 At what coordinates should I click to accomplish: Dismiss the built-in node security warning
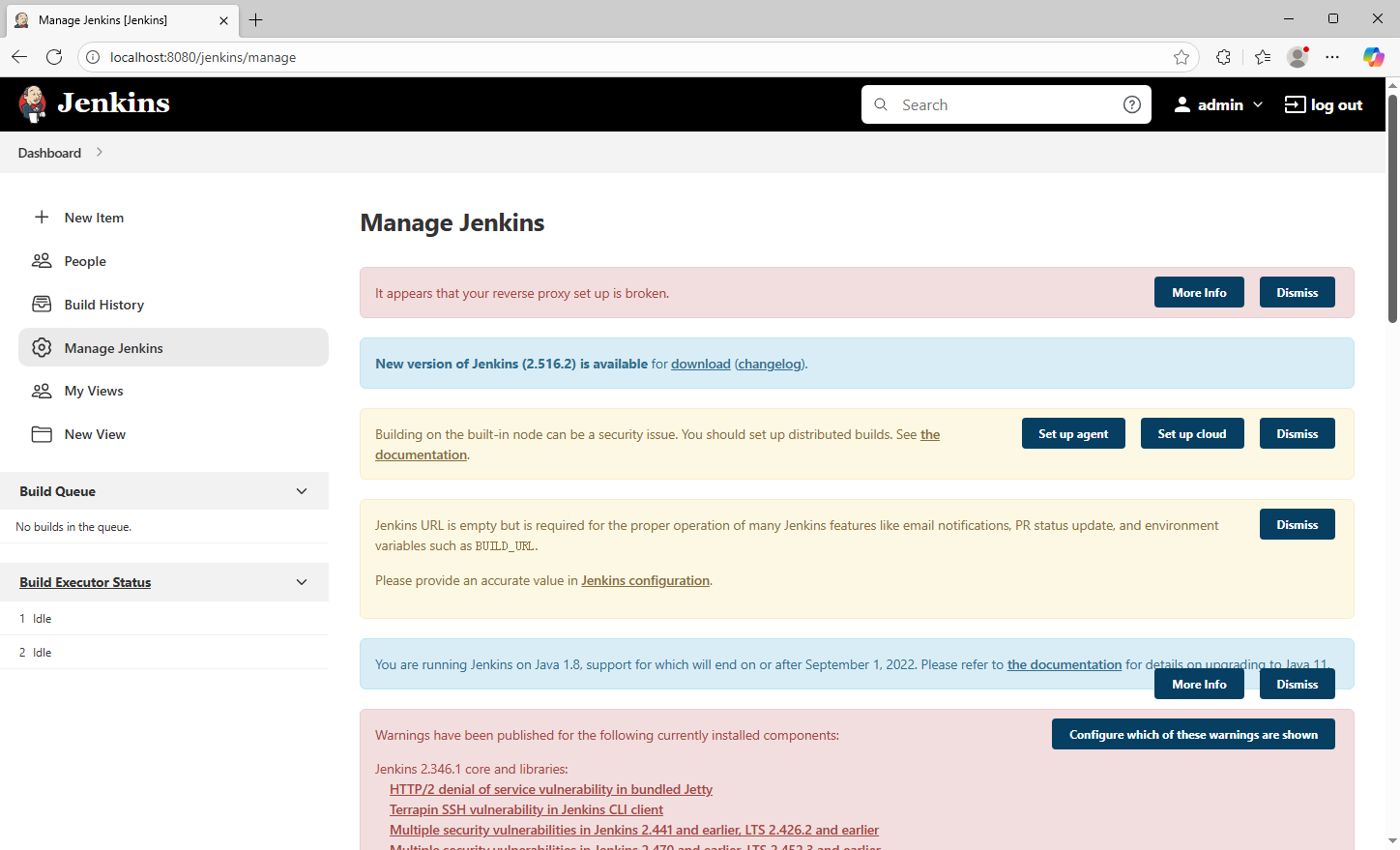[1297, 433]
